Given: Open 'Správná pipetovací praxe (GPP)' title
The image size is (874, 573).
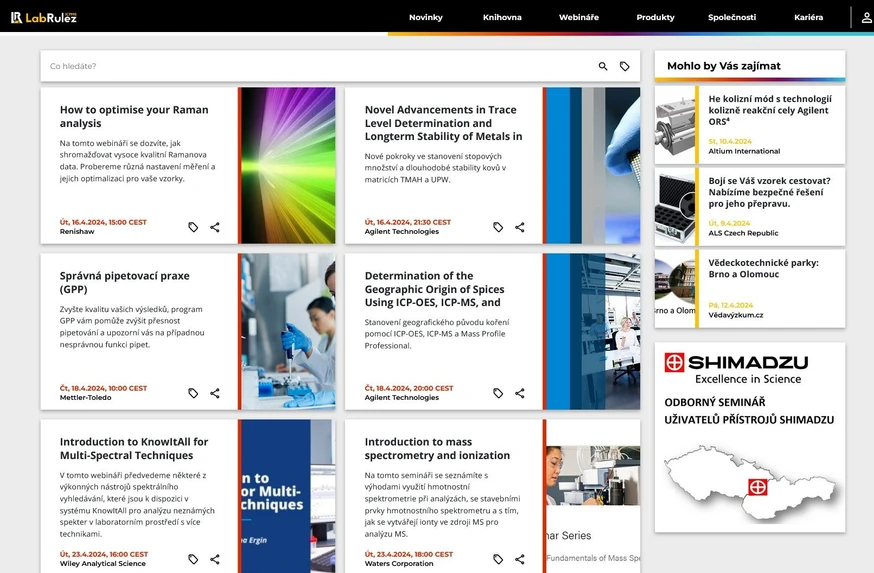Looking at the screenshot, I should click(x=124, y=283).
